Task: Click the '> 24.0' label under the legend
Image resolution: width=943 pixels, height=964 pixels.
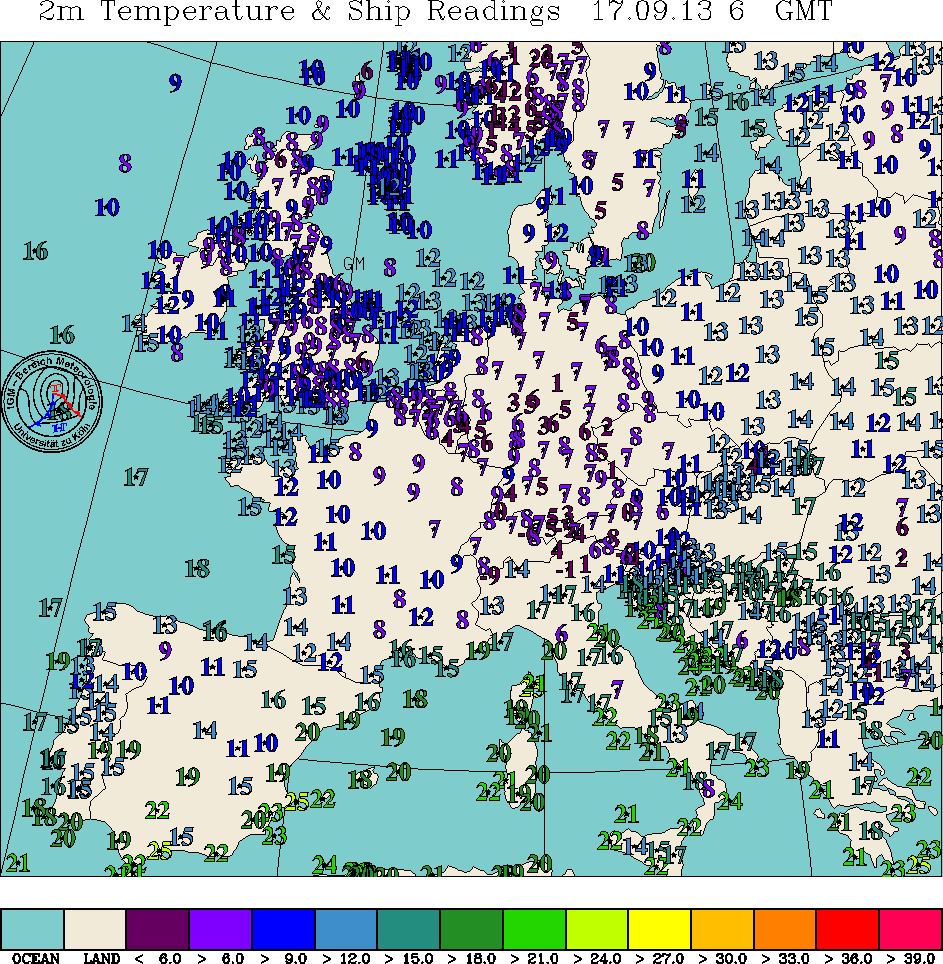Action: pos(599,958)
